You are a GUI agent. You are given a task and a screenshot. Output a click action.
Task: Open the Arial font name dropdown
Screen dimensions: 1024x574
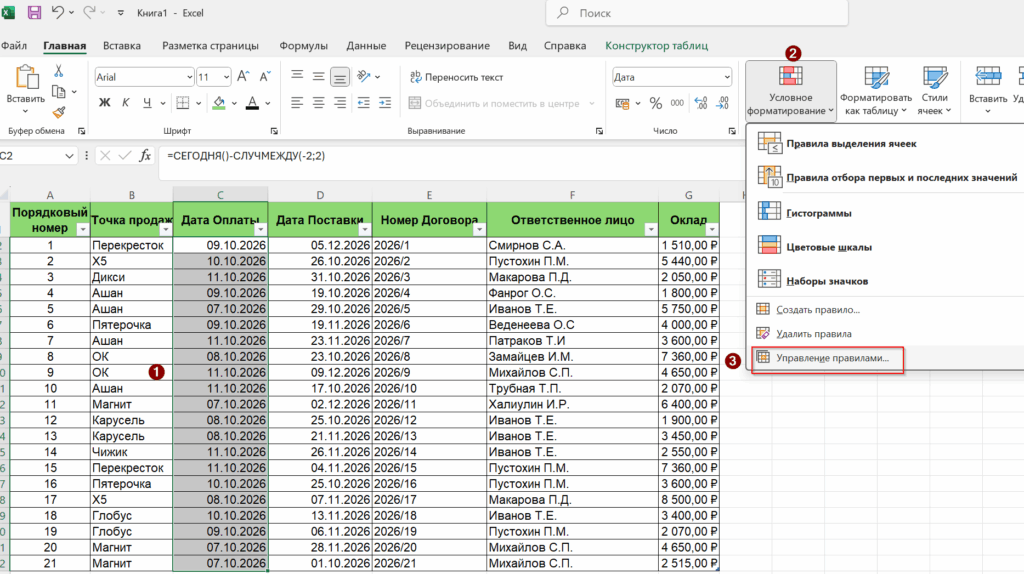[x=189, y=77]
